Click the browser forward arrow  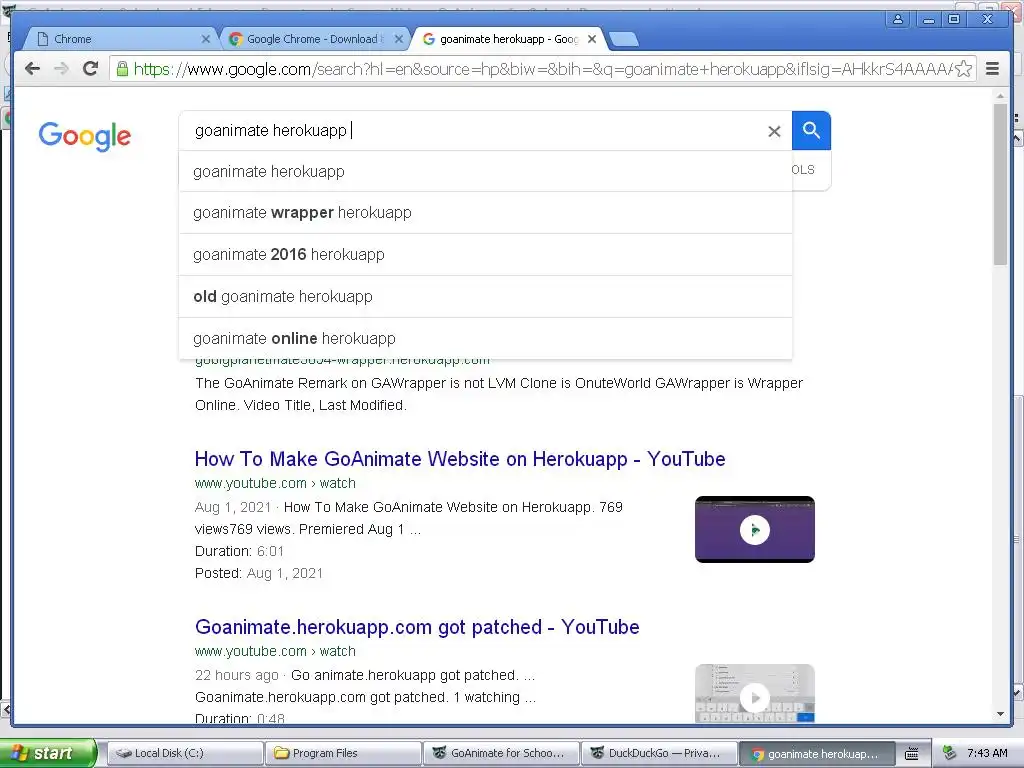pos(61,68)
